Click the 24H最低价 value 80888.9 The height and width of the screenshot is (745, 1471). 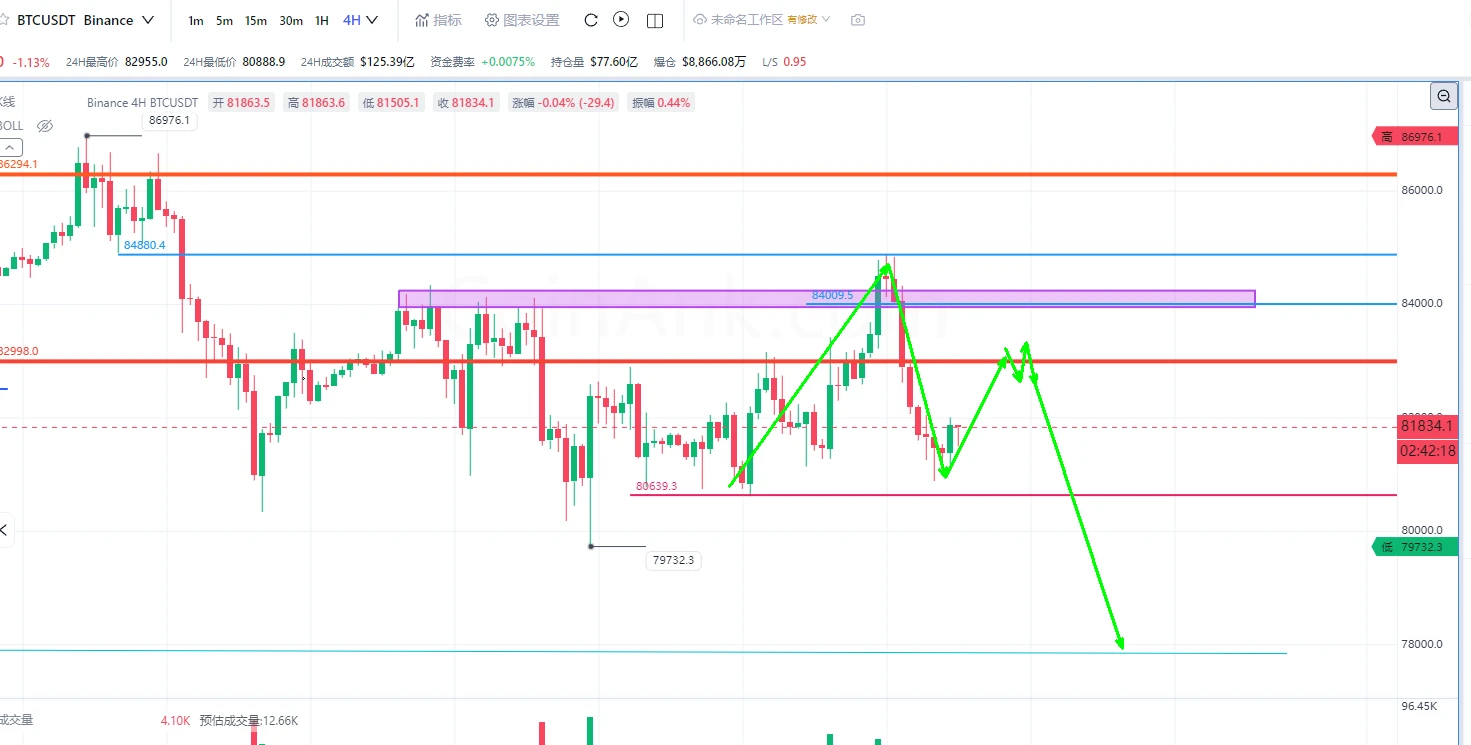pos(264,62)
